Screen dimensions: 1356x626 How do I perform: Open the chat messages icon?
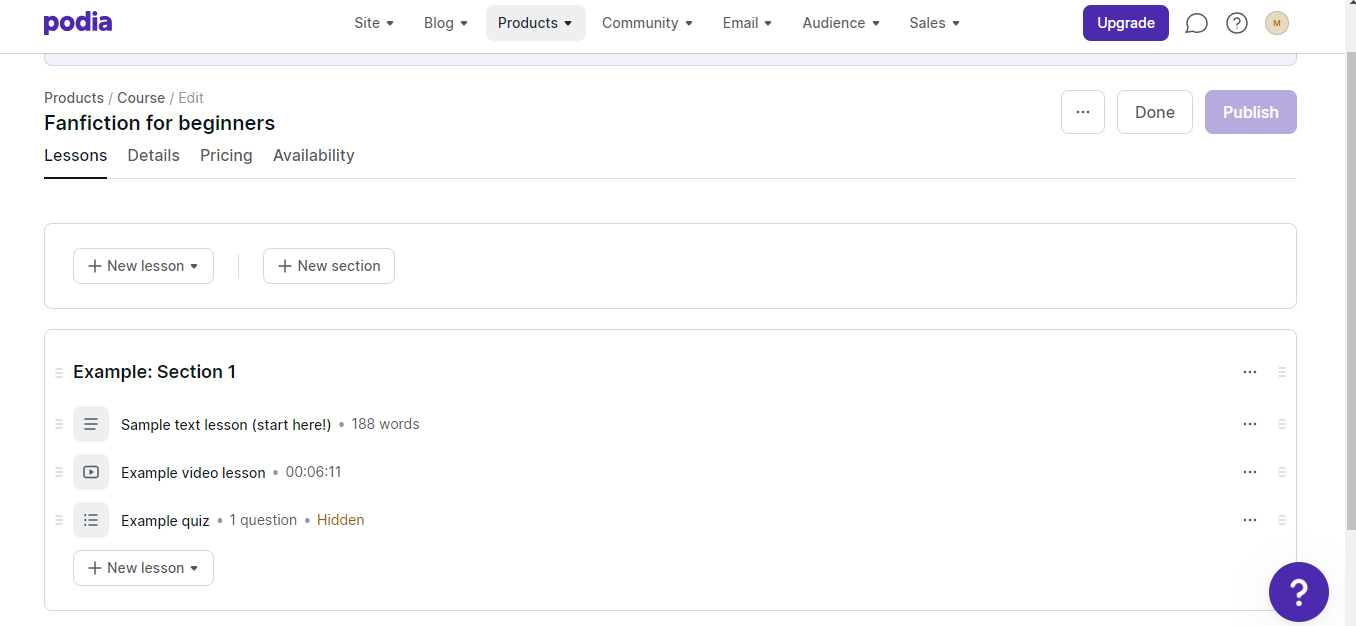[x=1196, y=23]
